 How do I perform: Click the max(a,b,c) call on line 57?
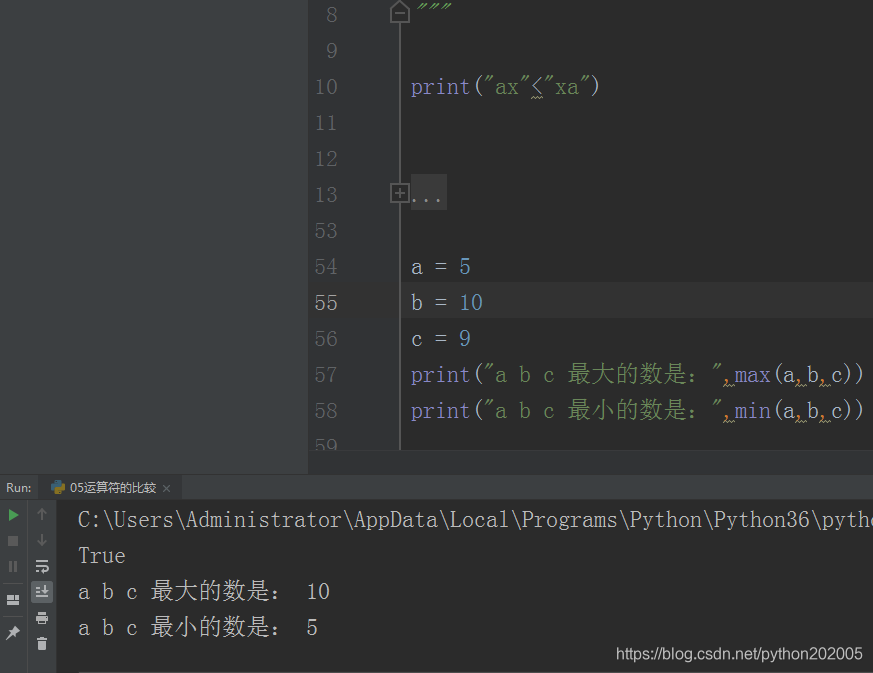(x=798, y=375)
